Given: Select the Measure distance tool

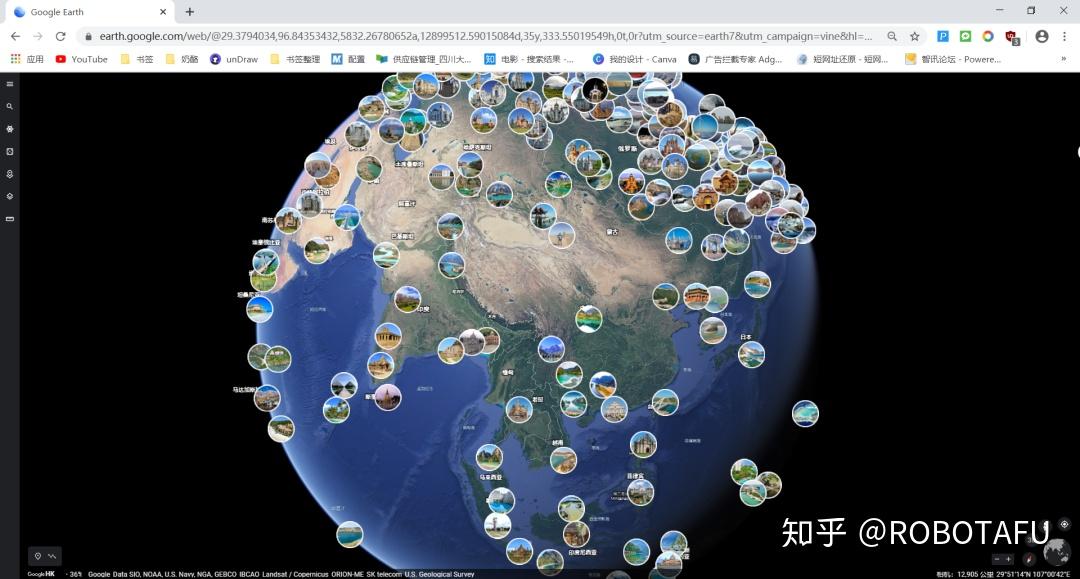Looking at the screenshot, I should [9, 219].
